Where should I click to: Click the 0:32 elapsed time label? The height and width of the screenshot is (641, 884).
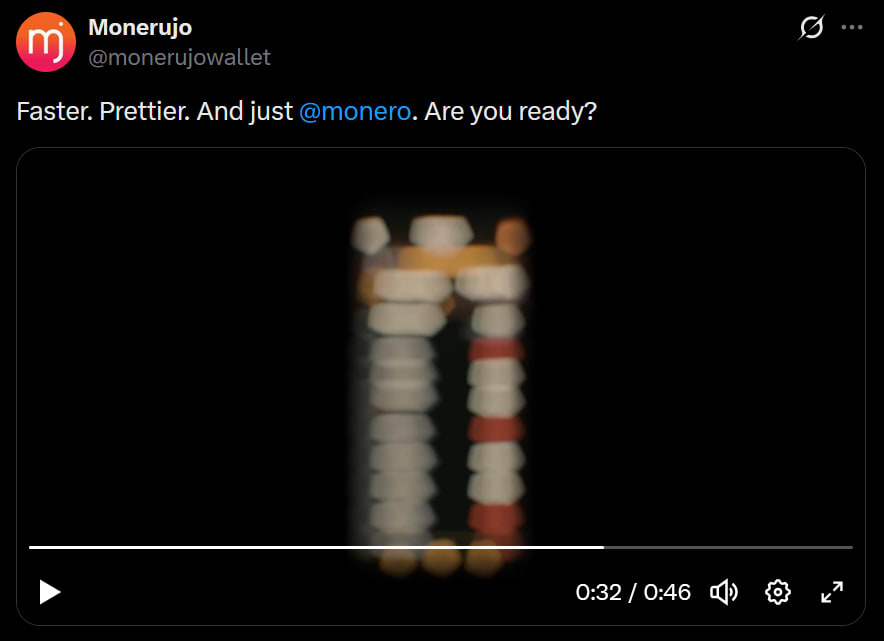coord(598,593)
